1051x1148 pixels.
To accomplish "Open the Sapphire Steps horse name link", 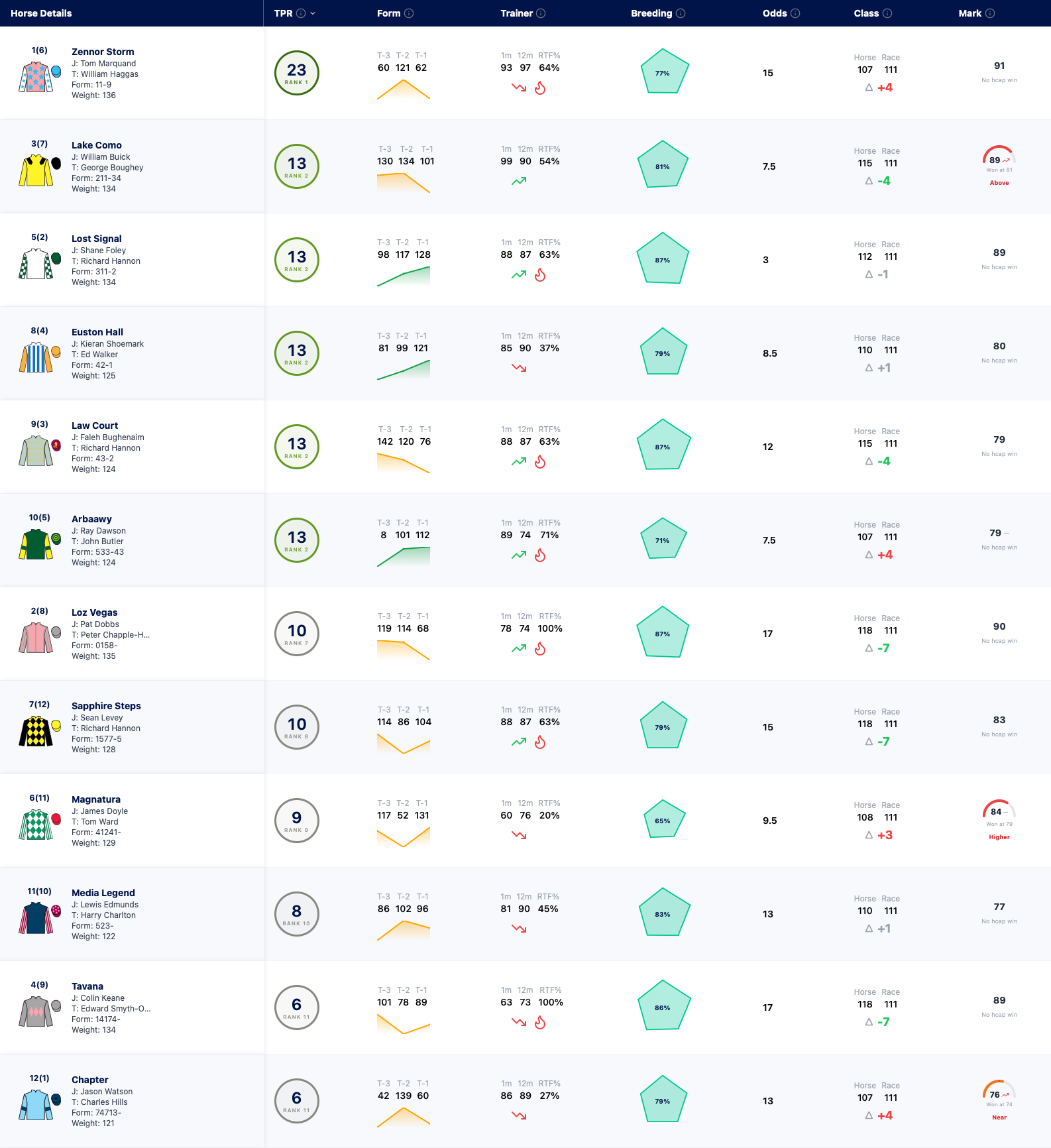I will click(x=106, y=706).
